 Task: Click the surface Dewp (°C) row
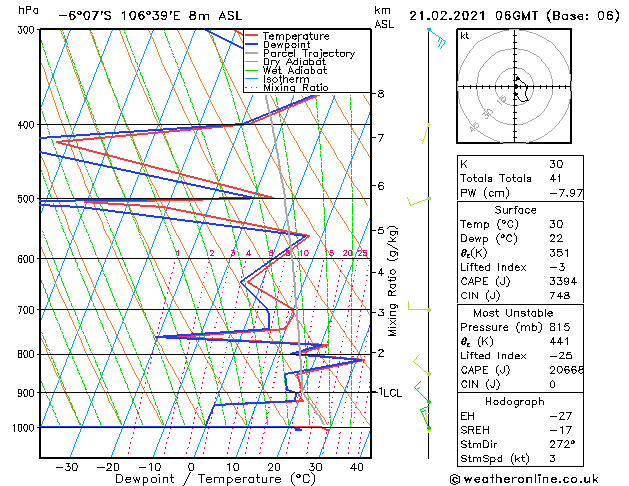pyautogui.click(x=520, y=239)
